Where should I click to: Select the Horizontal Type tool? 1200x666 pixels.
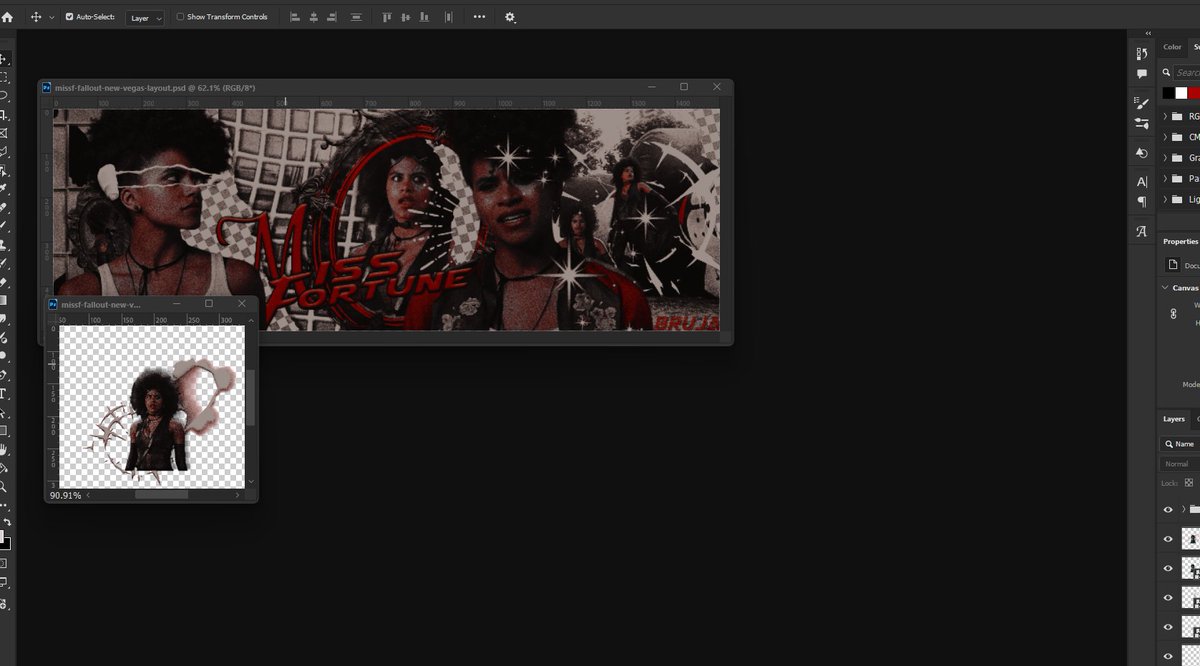[x=4, y=394]
